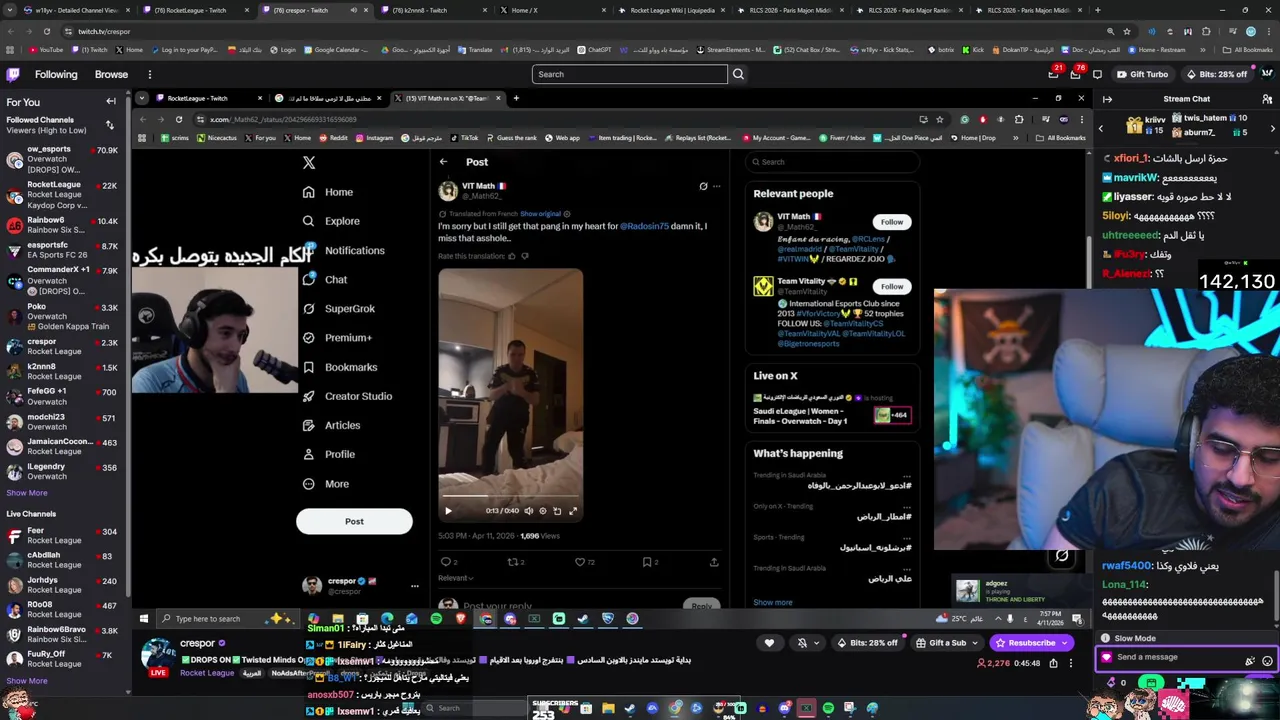1280x720 pixels.
Task: Like the VIT Math post
Action: coord(579,562)
